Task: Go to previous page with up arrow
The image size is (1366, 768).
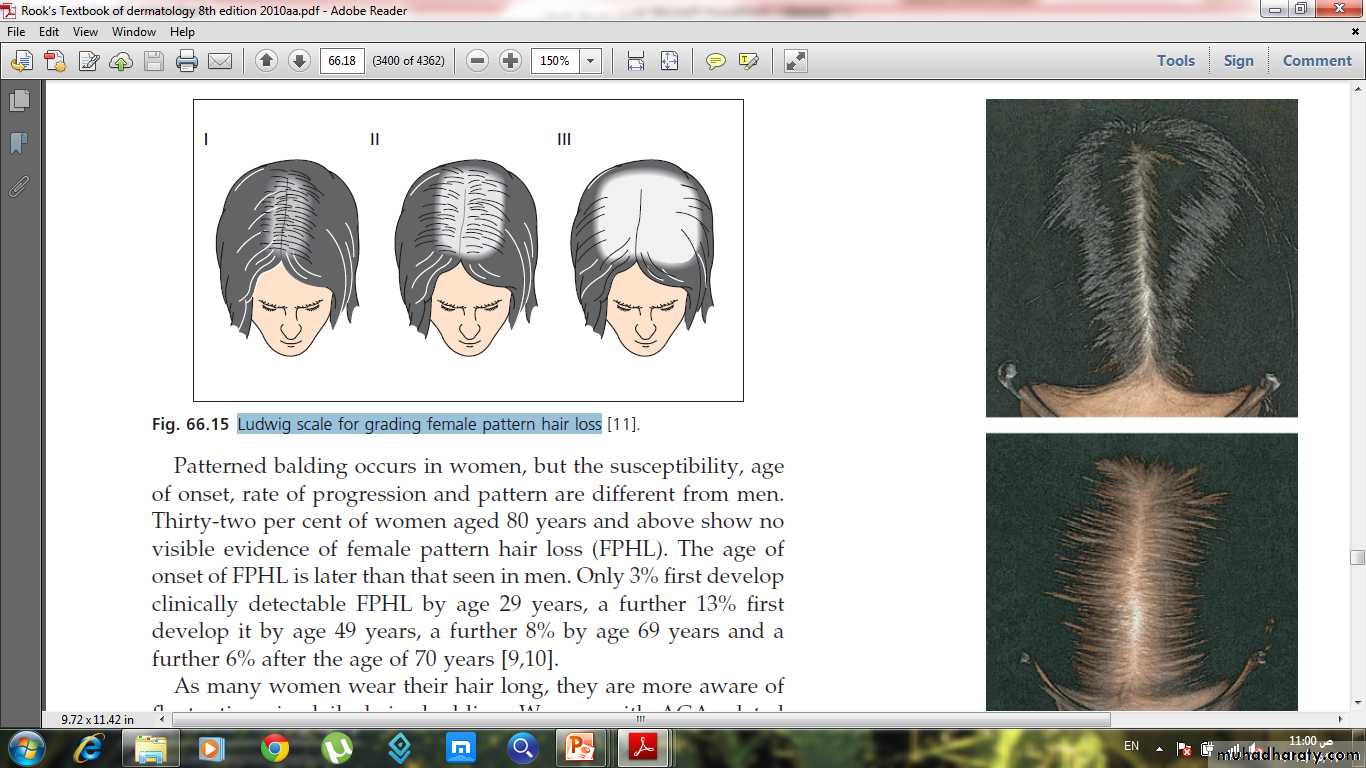Action: [x=266, y=61]
